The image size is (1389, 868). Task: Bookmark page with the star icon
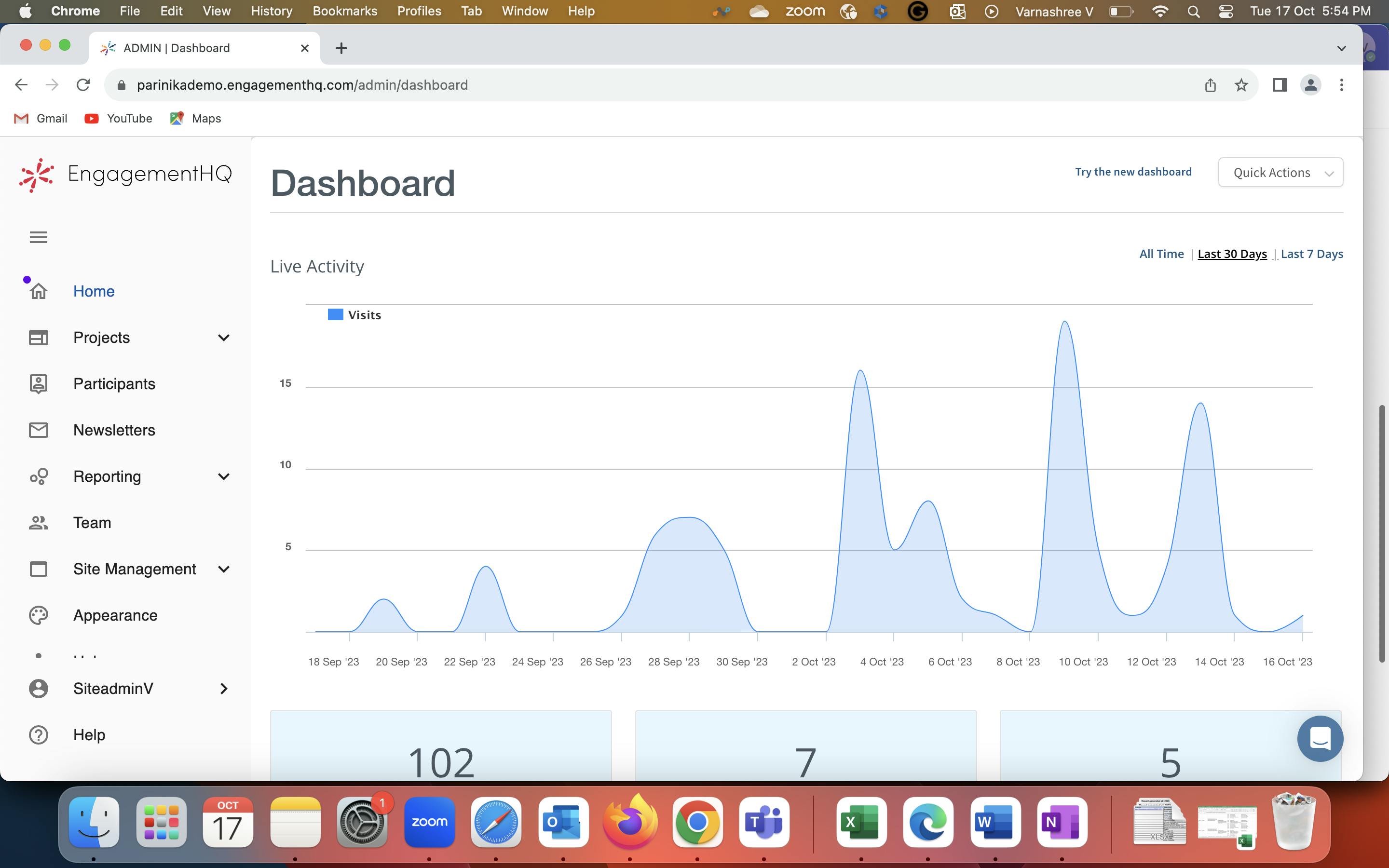(x=1241, y=85)
